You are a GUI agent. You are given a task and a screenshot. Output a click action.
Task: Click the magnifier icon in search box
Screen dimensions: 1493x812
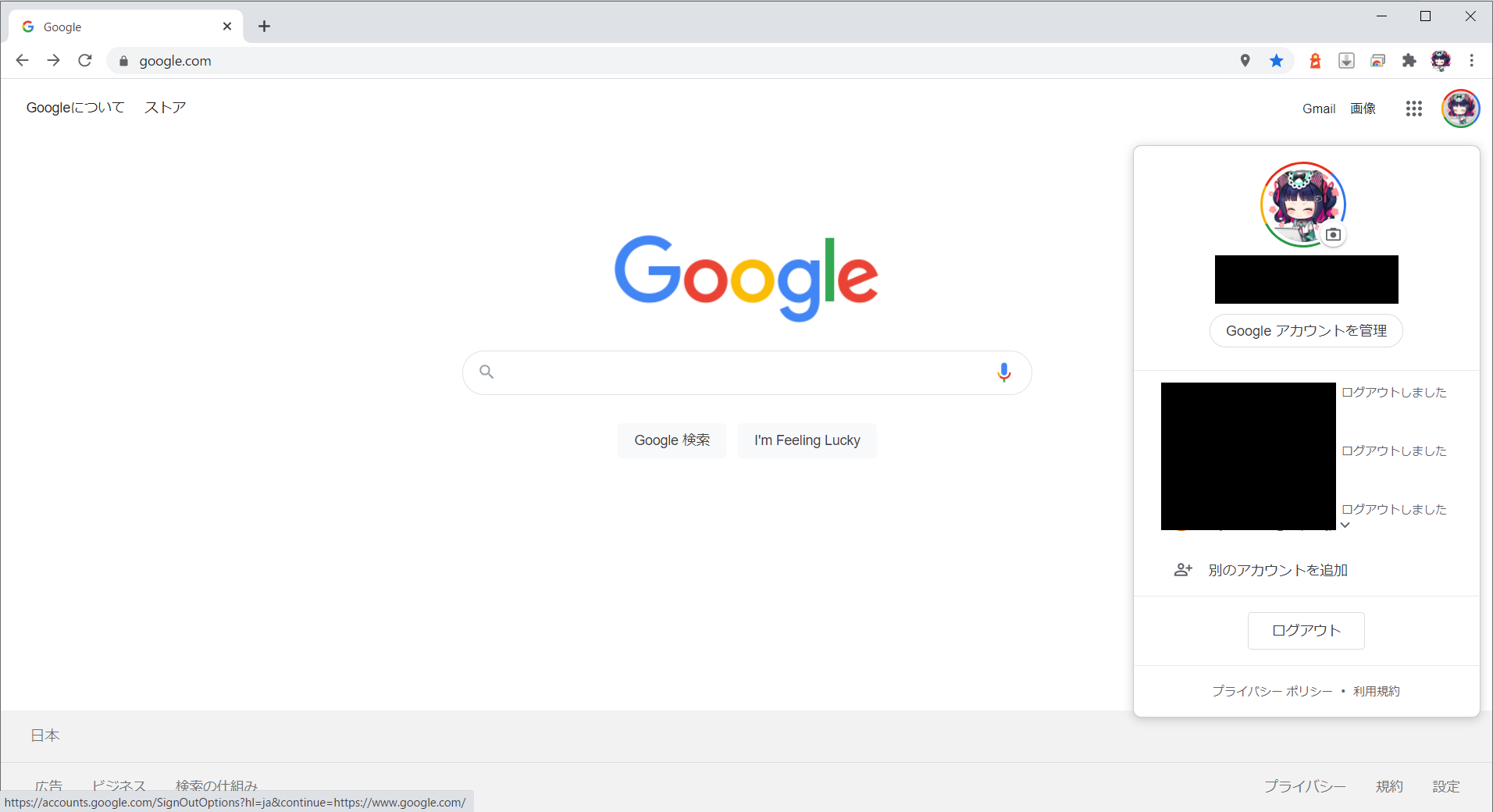[486, 372]
